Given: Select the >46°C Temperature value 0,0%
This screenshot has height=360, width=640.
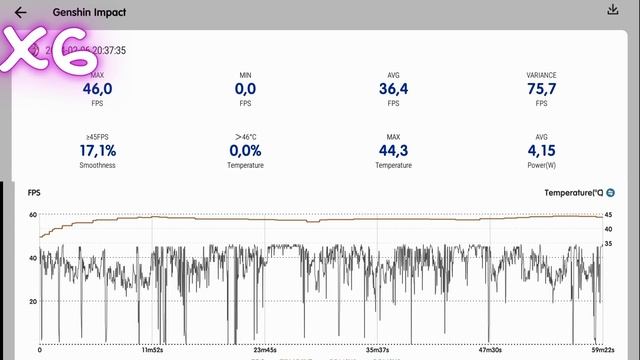Looking at the screenshot, I should (x=245, y=151).
